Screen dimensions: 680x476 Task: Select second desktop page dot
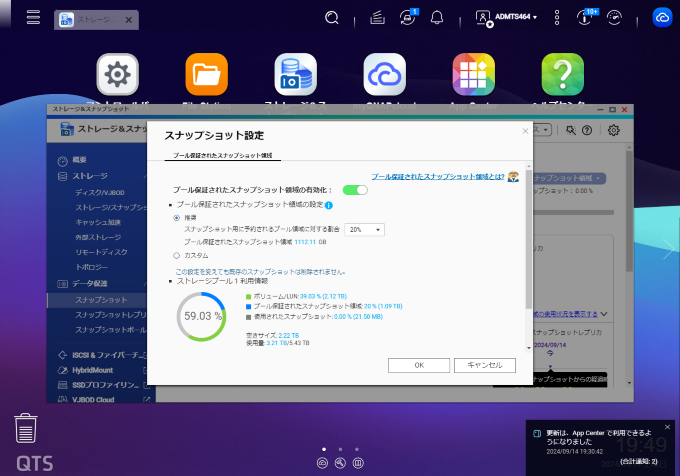[x=340, y=450]
